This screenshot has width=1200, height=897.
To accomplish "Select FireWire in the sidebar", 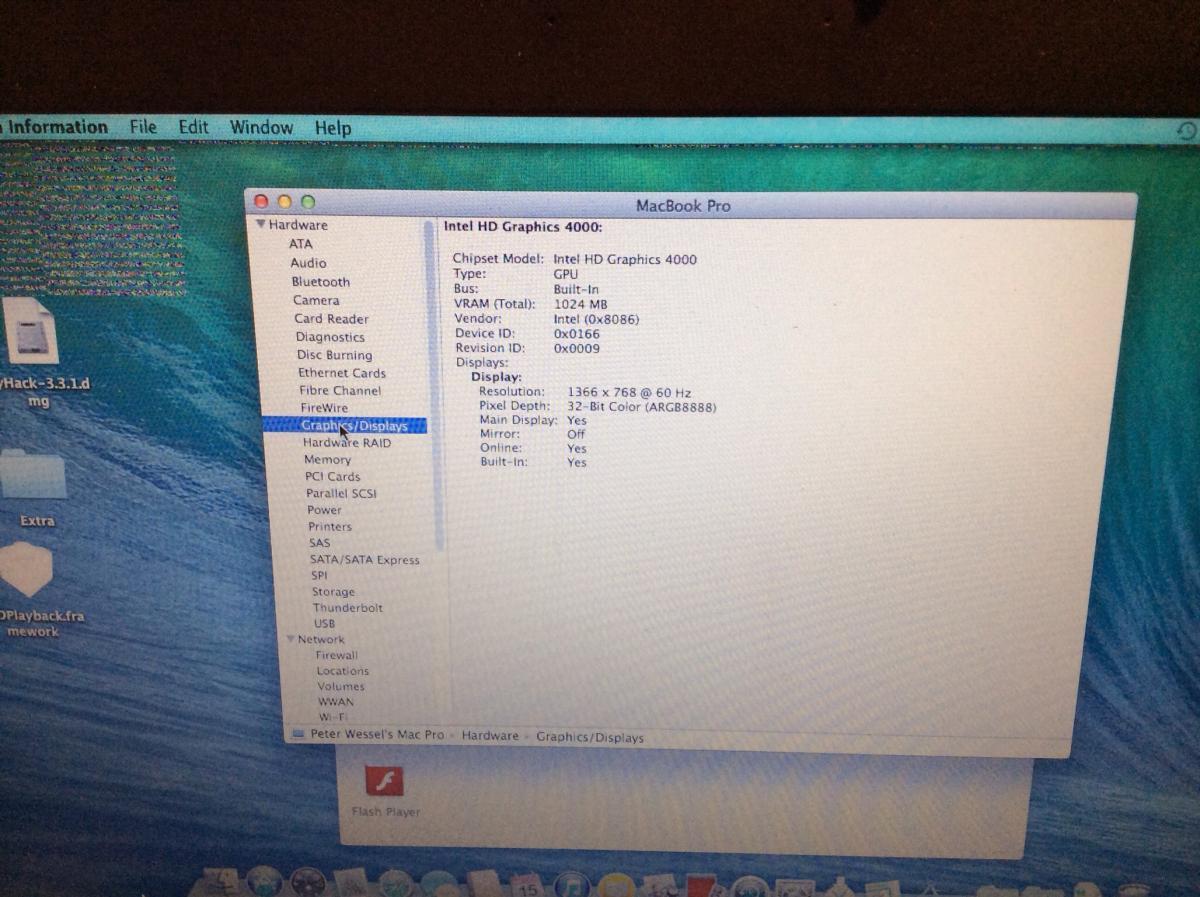I will click(324, 408).
